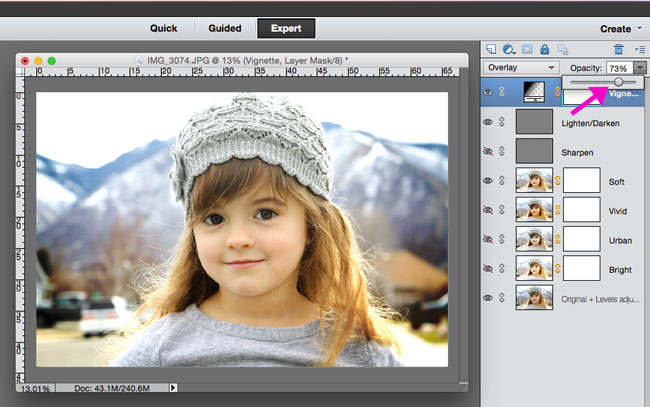The height and width of the screenshot is (407, 650).
Task: Click the Opacity dropdown arrow button
Action: [640, 68]
